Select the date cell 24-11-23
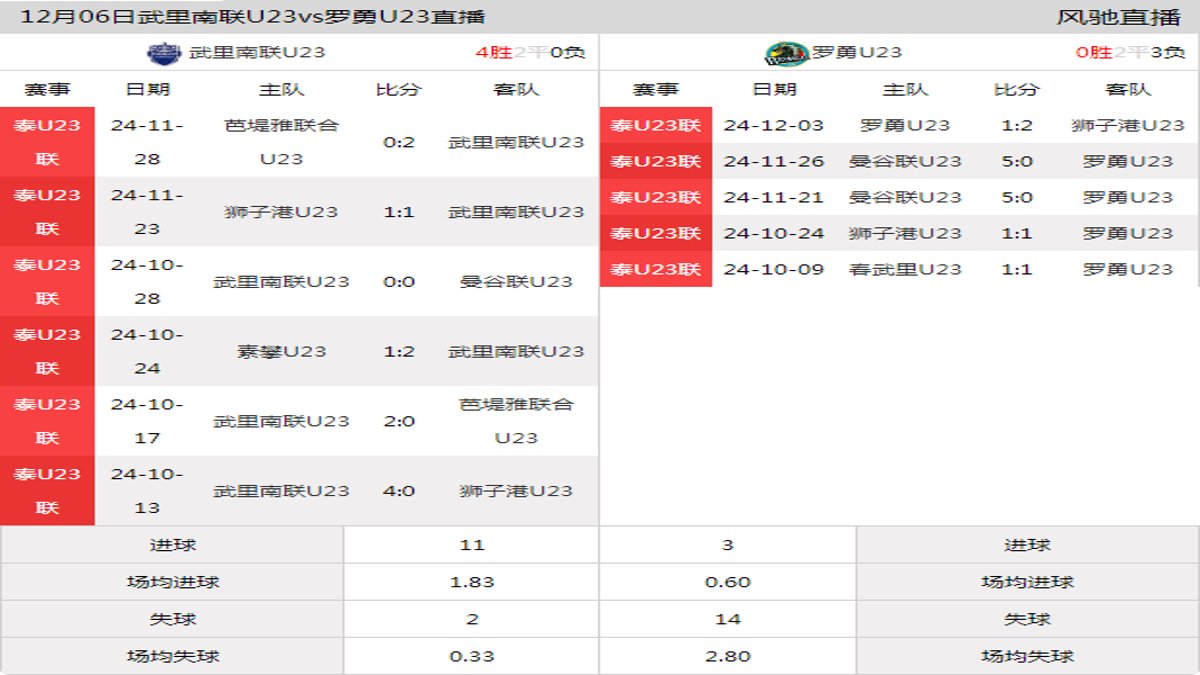Image resolution: width=1200 pixels, height=675 pixels. [147, 212]
